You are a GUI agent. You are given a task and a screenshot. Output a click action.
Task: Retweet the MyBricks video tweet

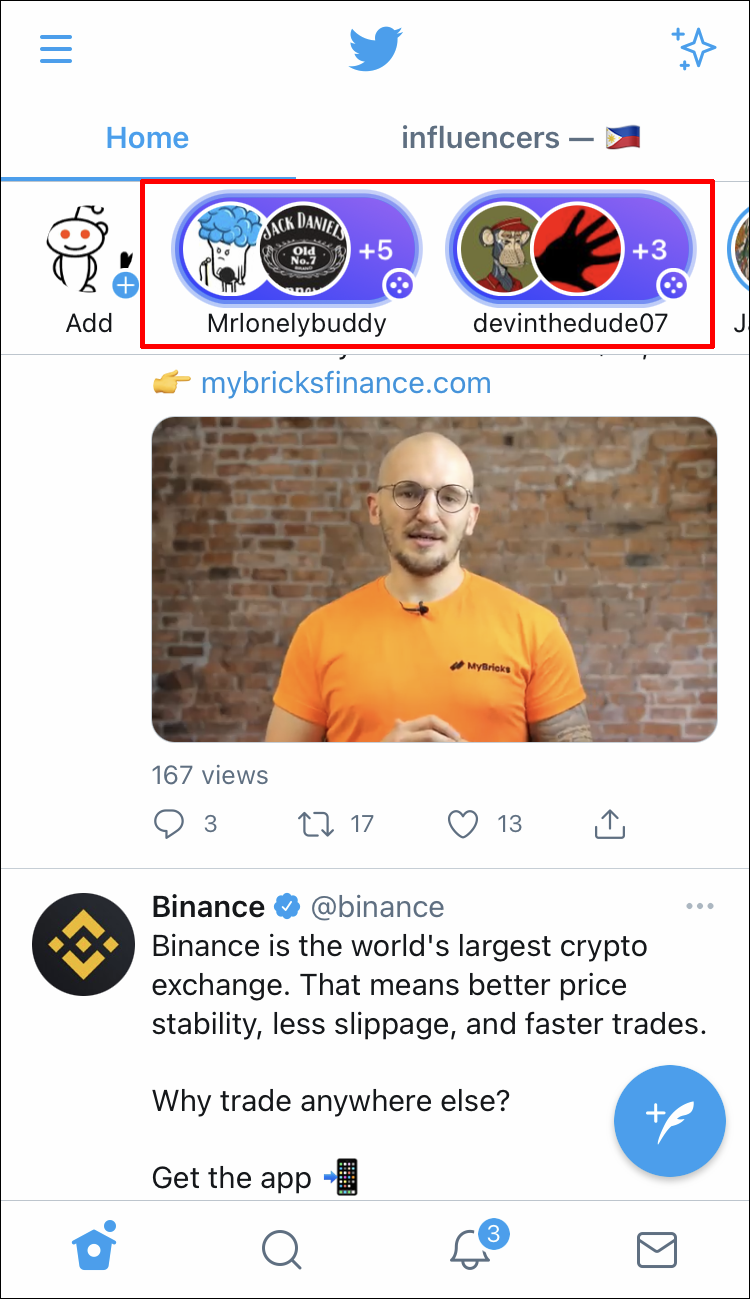(316, 823)
